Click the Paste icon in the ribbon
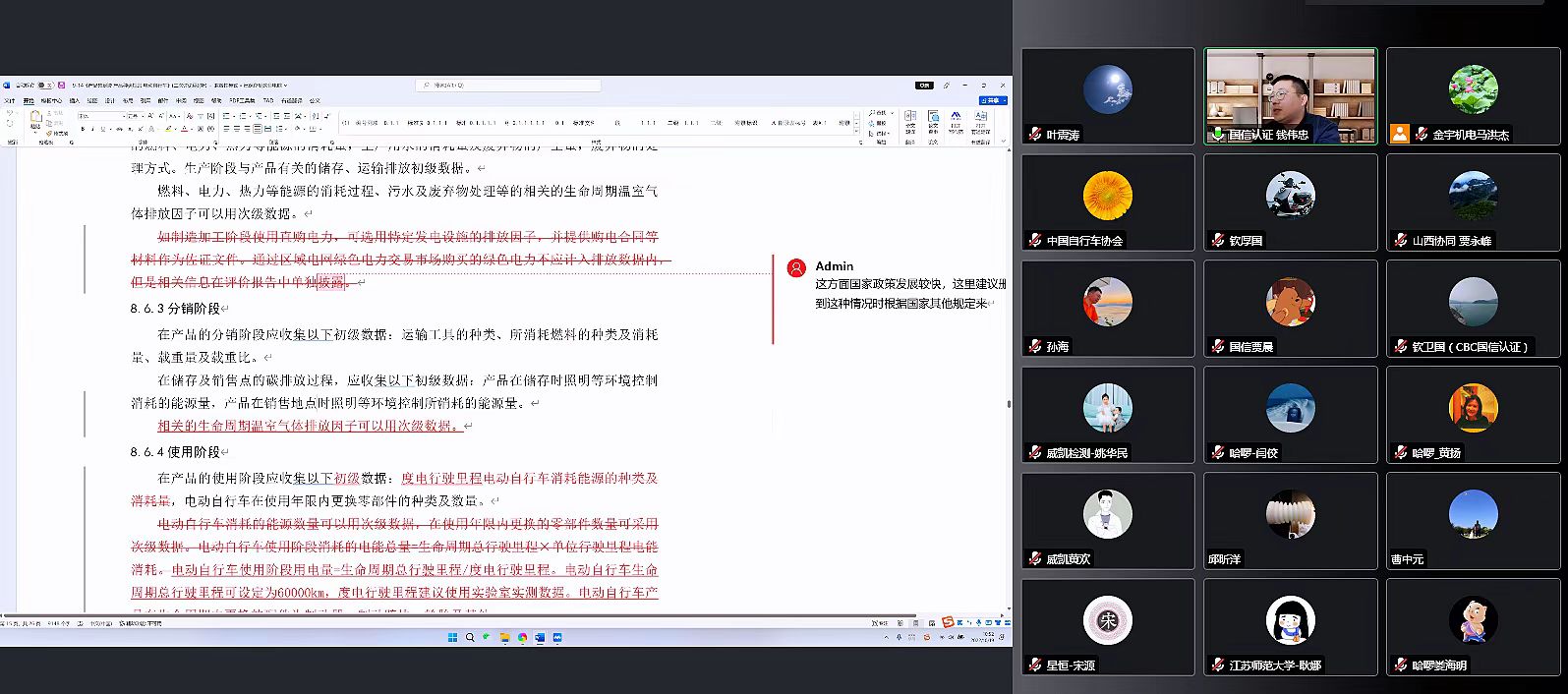The width and height of the screenshot is (1568, 694). tap(35, 119)
